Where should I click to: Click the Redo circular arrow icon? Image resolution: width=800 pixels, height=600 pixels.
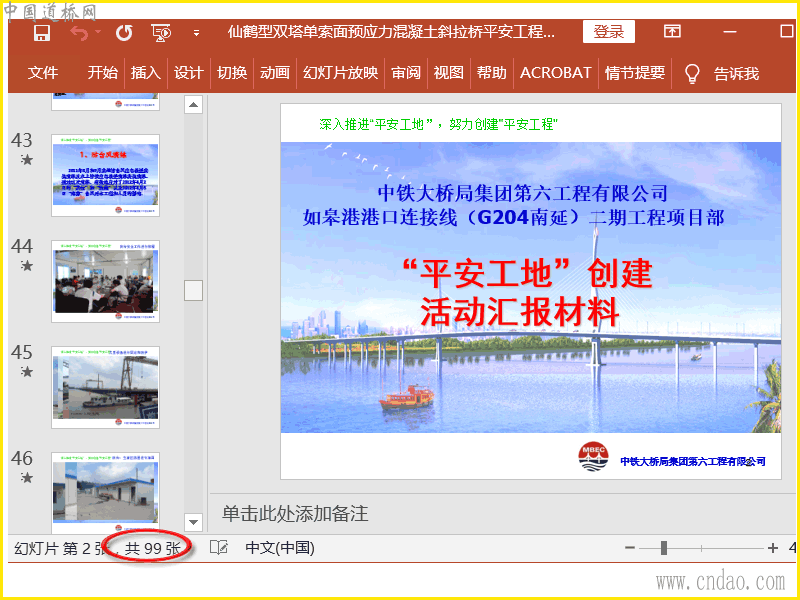(x=124, y=33)
